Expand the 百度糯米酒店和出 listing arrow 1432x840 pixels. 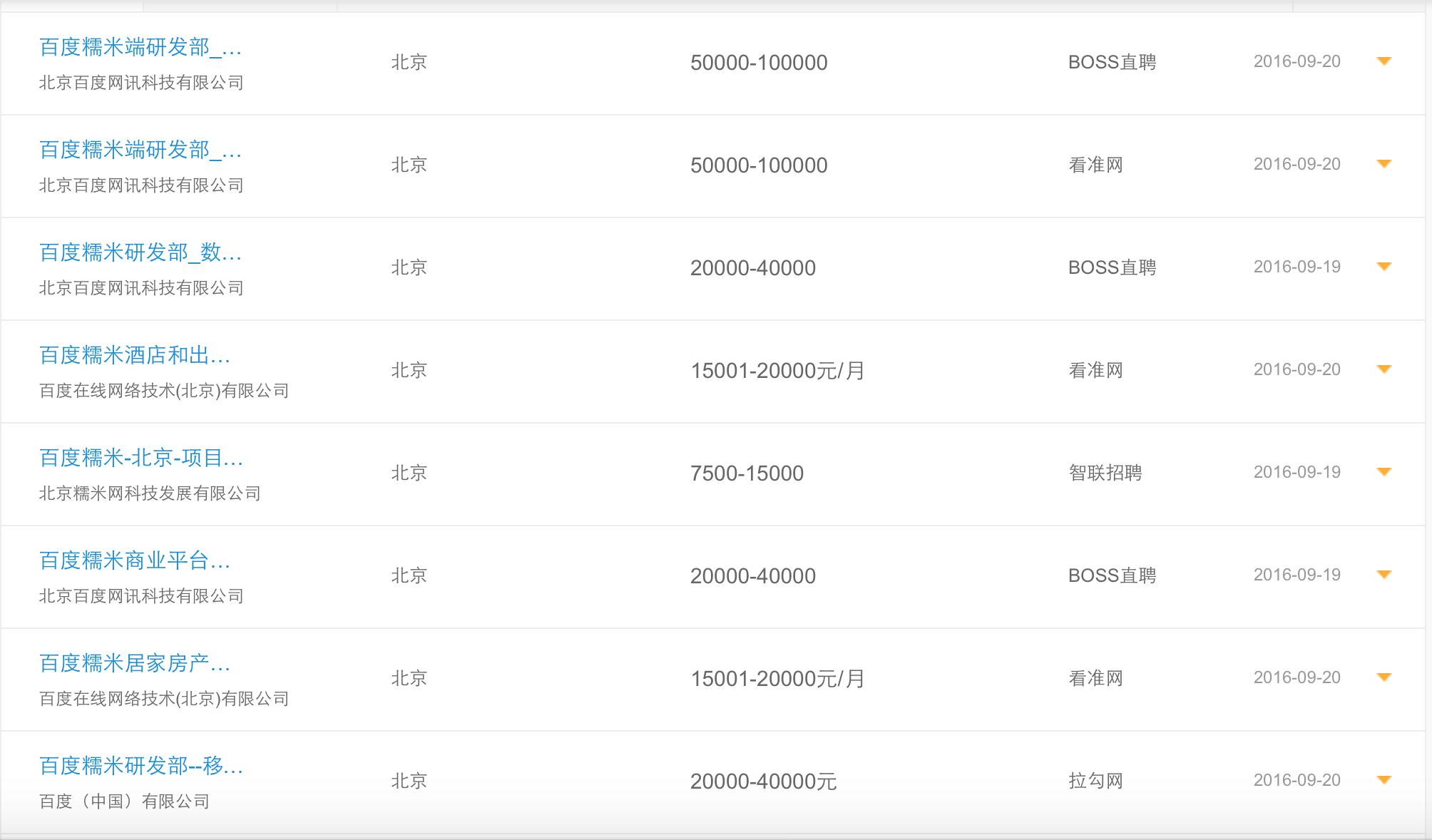(1384, 370)
